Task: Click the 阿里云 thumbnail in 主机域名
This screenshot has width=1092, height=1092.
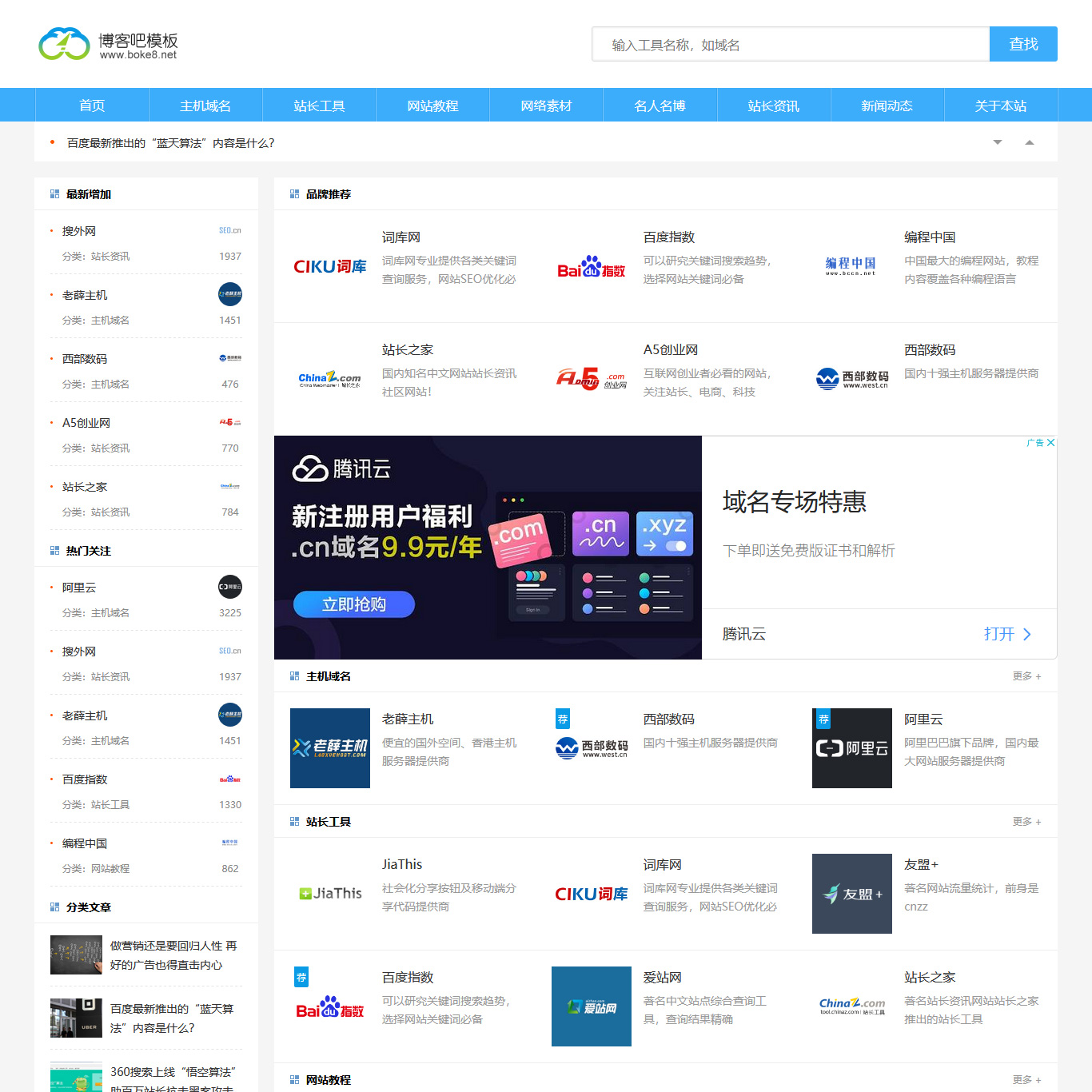Action: [852, 748]
